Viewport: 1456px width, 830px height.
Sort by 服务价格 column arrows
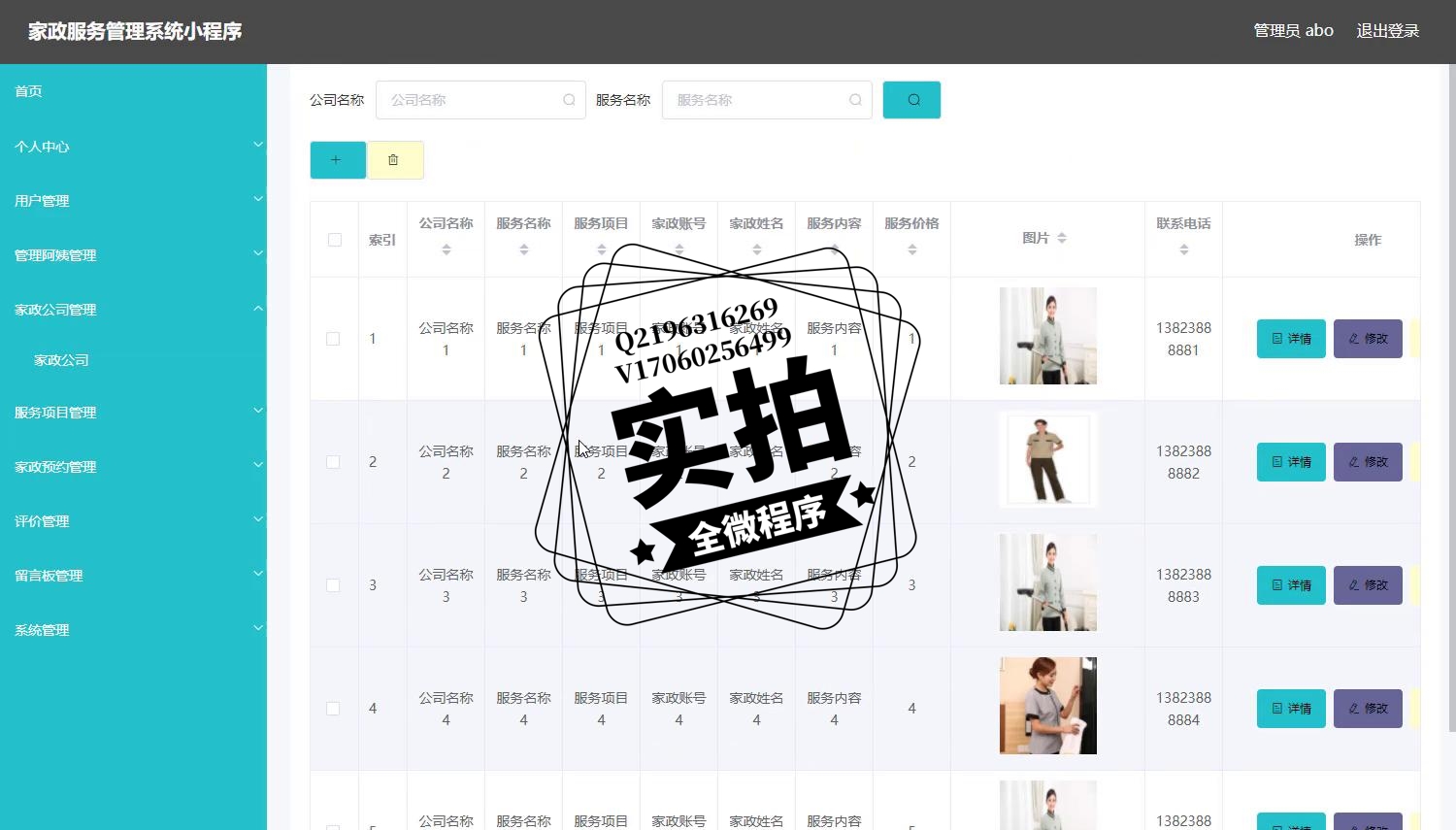912,249
